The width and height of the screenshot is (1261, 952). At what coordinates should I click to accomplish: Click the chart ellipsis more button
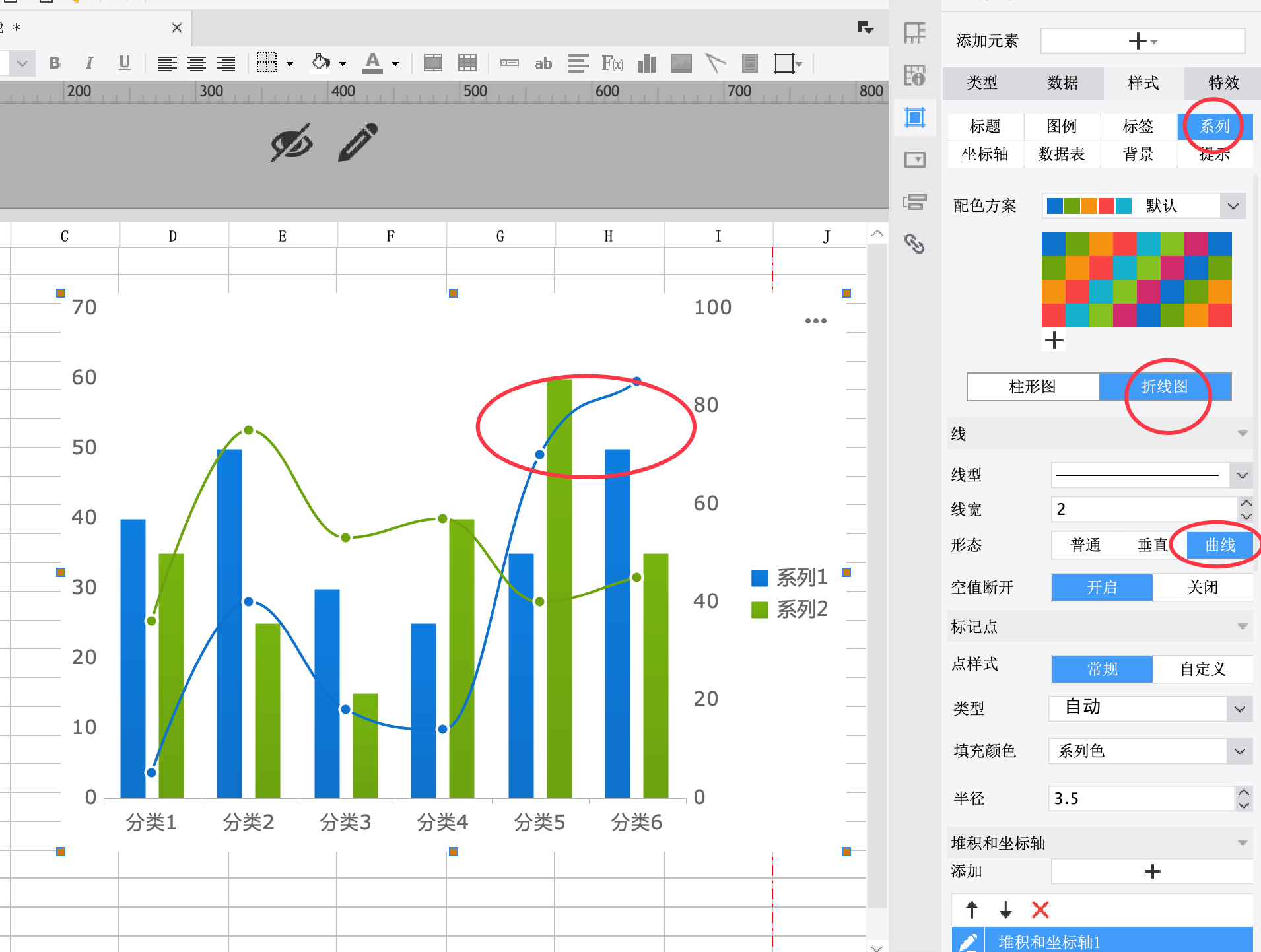[x=816, y=321]
